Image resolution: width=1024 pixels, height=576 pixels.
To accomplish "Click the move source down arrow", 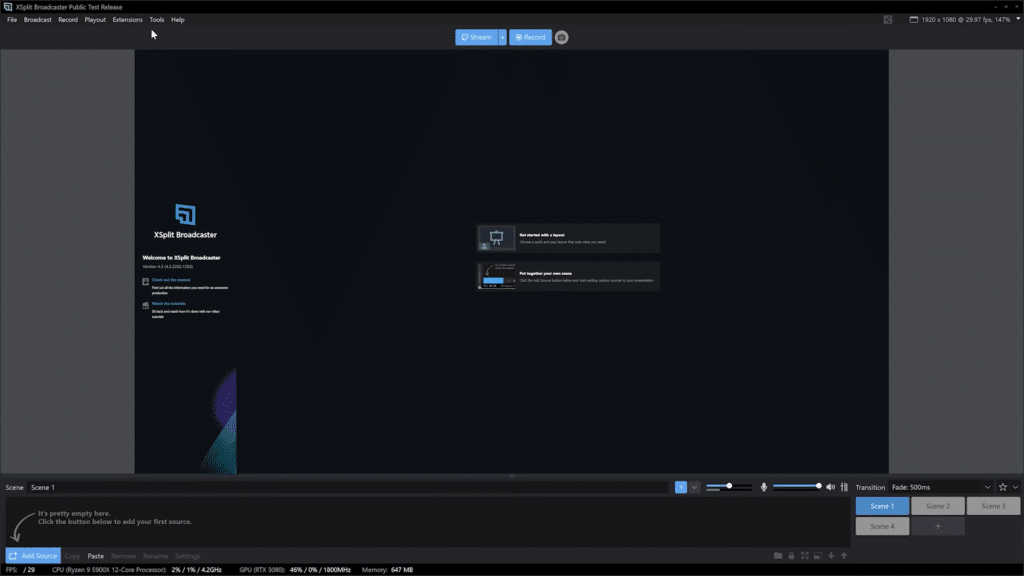I will click(831, 556).
